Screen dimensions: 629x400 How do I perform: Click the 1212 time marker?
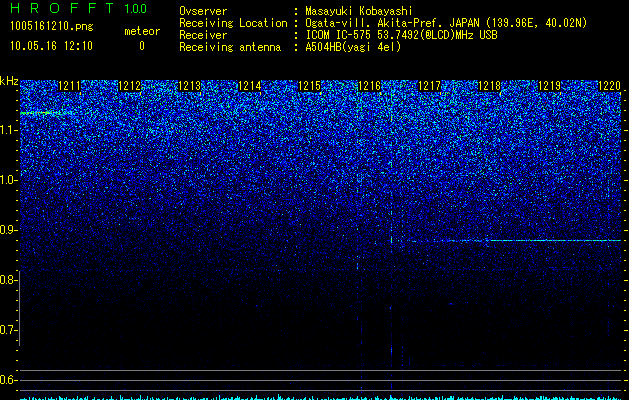130,86
